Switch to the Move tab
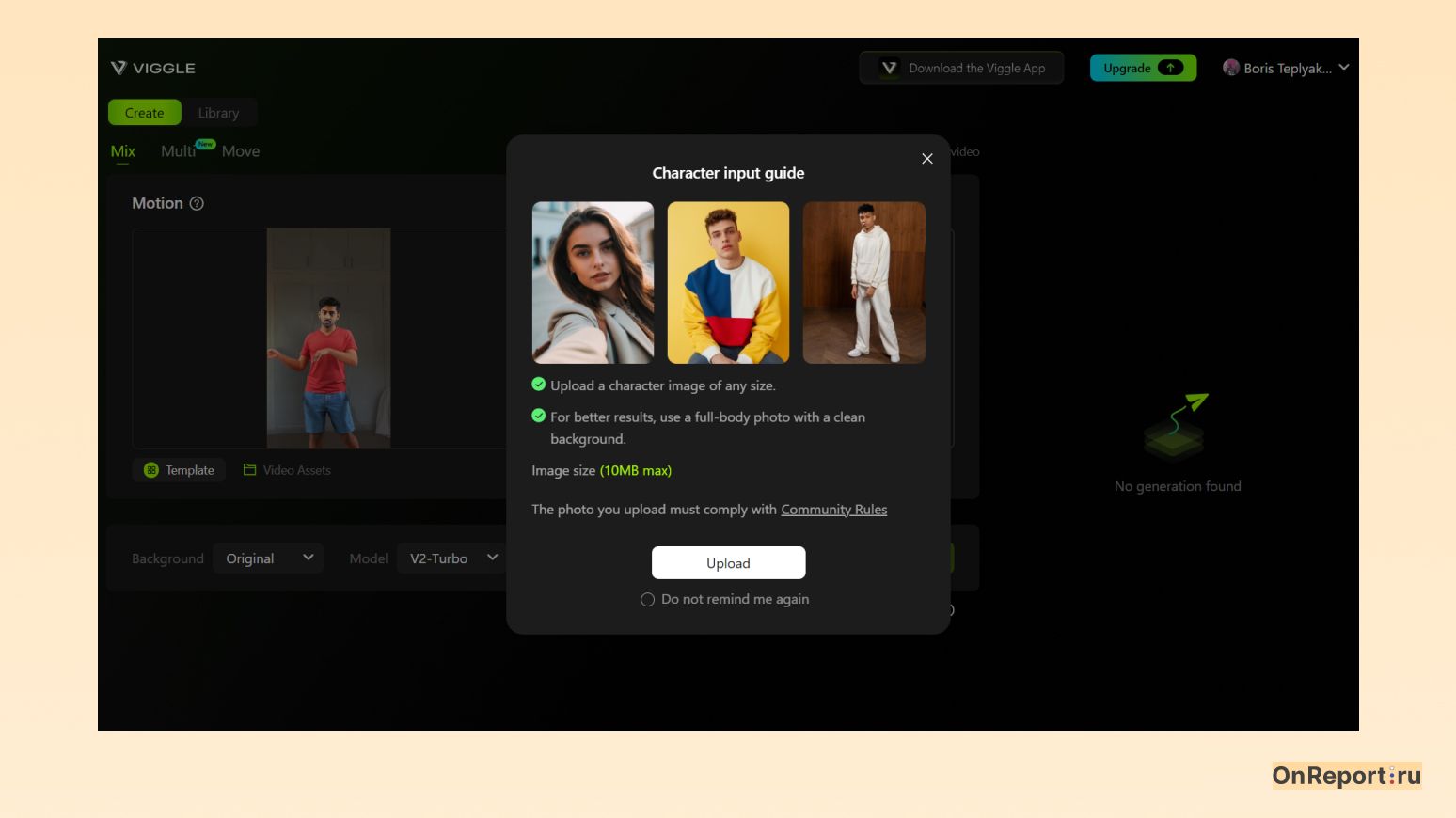Screen dimensions: 1456x818 [x=241, y=151]
